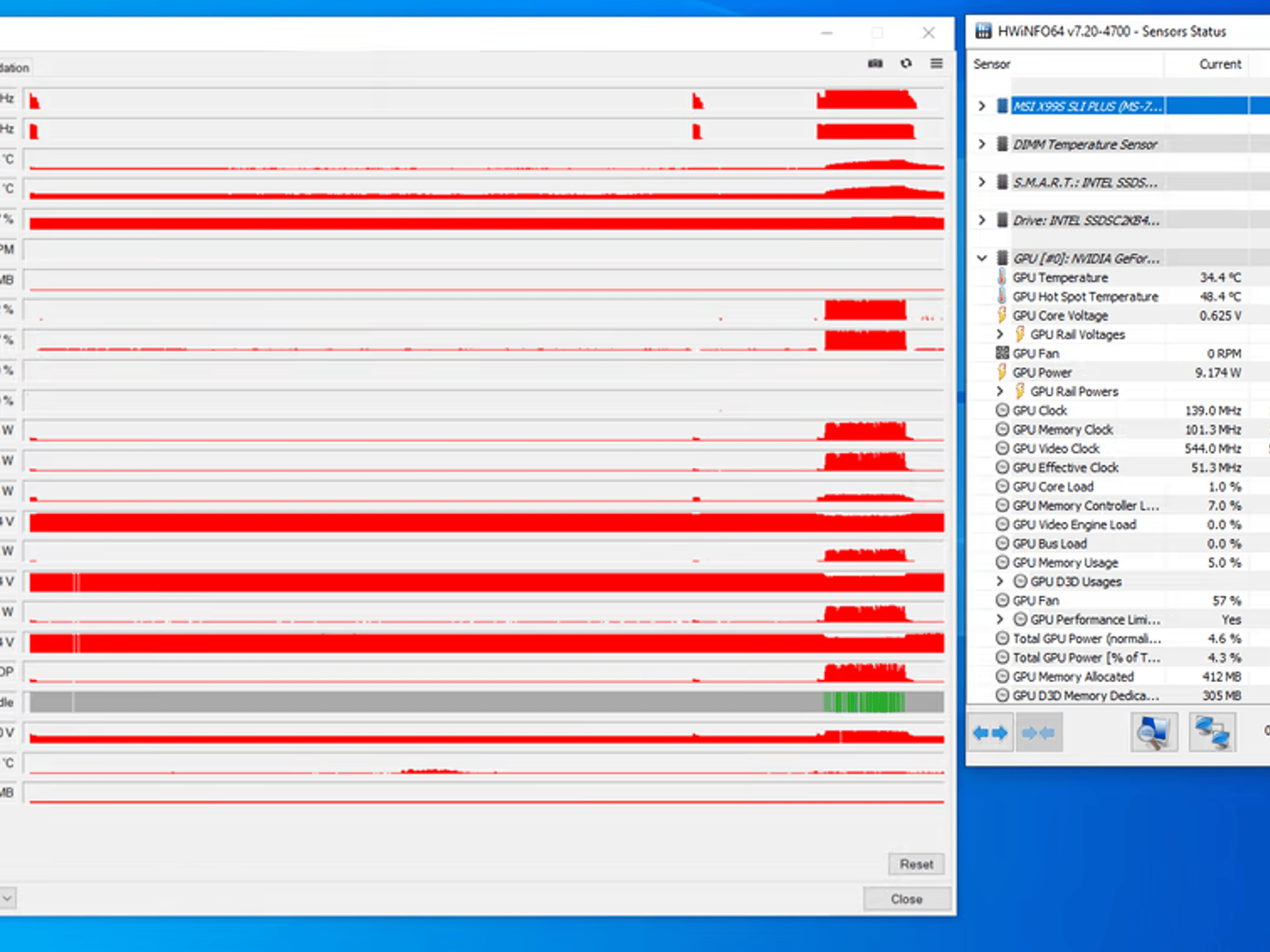Click the GPU Temperature thermometer icon
The height and width of the screenshot is (952, 1270).
[x=1002, y=277]
